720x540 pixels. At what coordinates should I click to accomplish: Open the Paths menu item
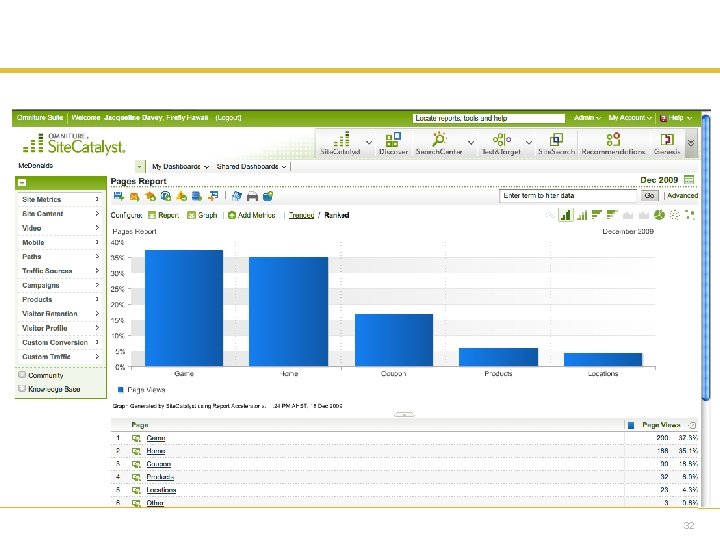click(61, 256)
